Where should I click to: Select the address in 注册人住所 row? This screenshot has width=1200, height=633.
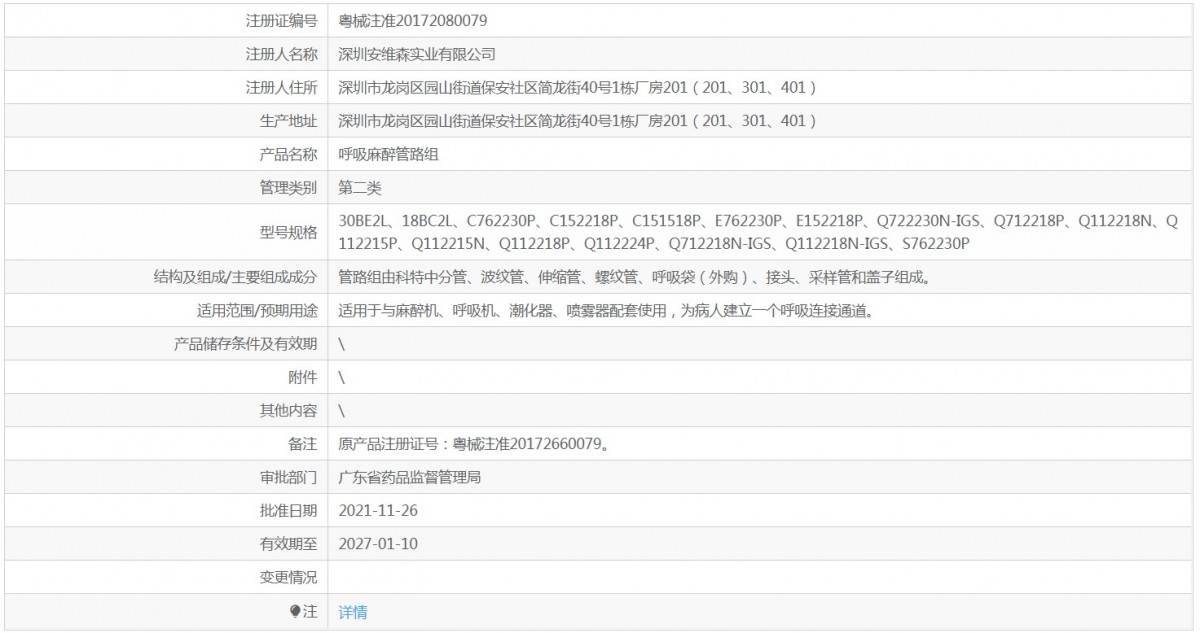pos(579,87)
